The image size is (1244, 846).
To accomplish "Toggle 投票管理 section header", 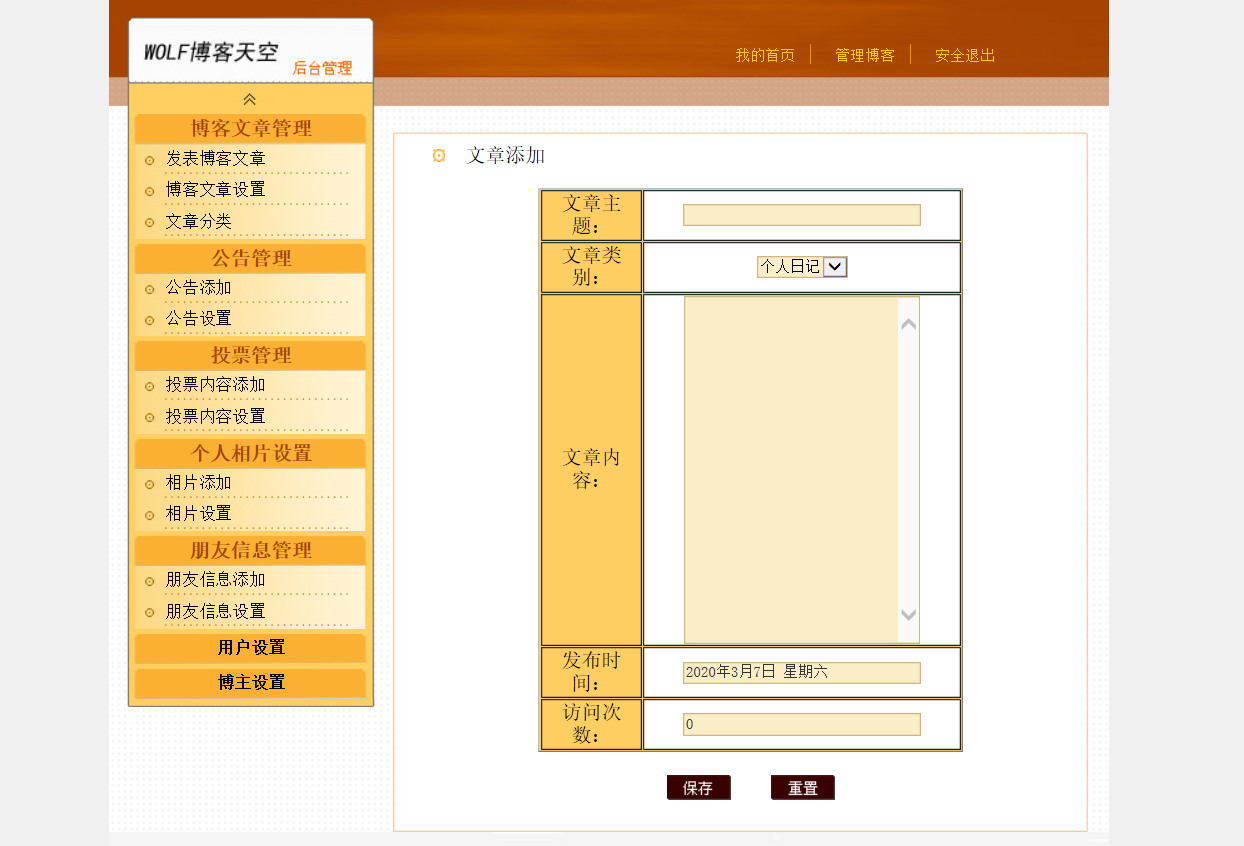I will [x=250, y=355].
